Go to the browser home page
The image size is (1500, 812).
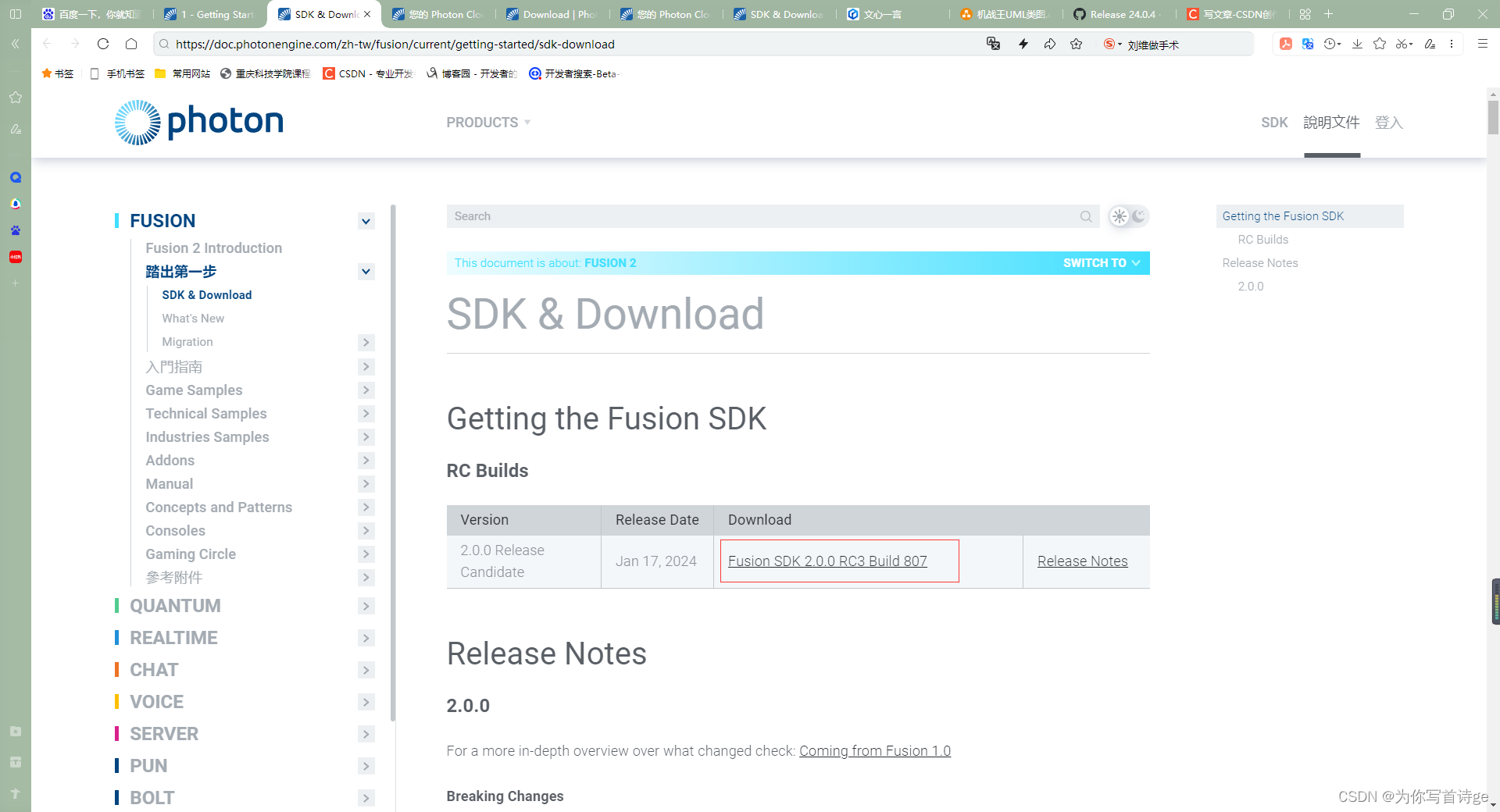click(131, 44)
